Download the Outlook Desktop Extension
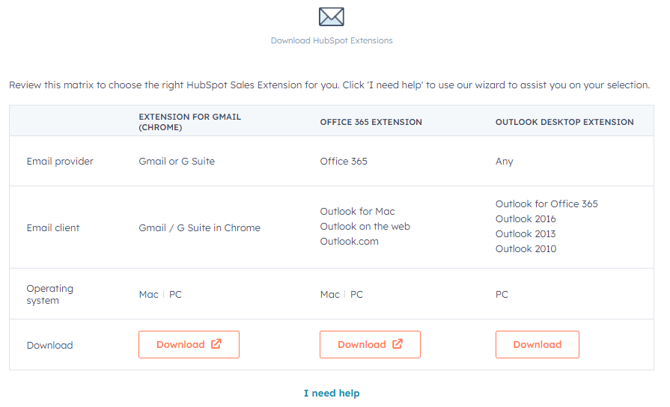This screenshot has width=670, height=407. pos(538,344)
